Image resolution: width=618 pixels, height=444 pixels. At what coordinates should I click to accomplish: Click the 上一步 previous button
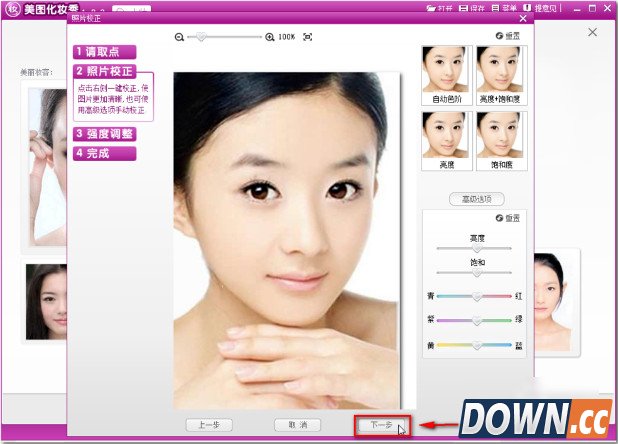point(210,425)
